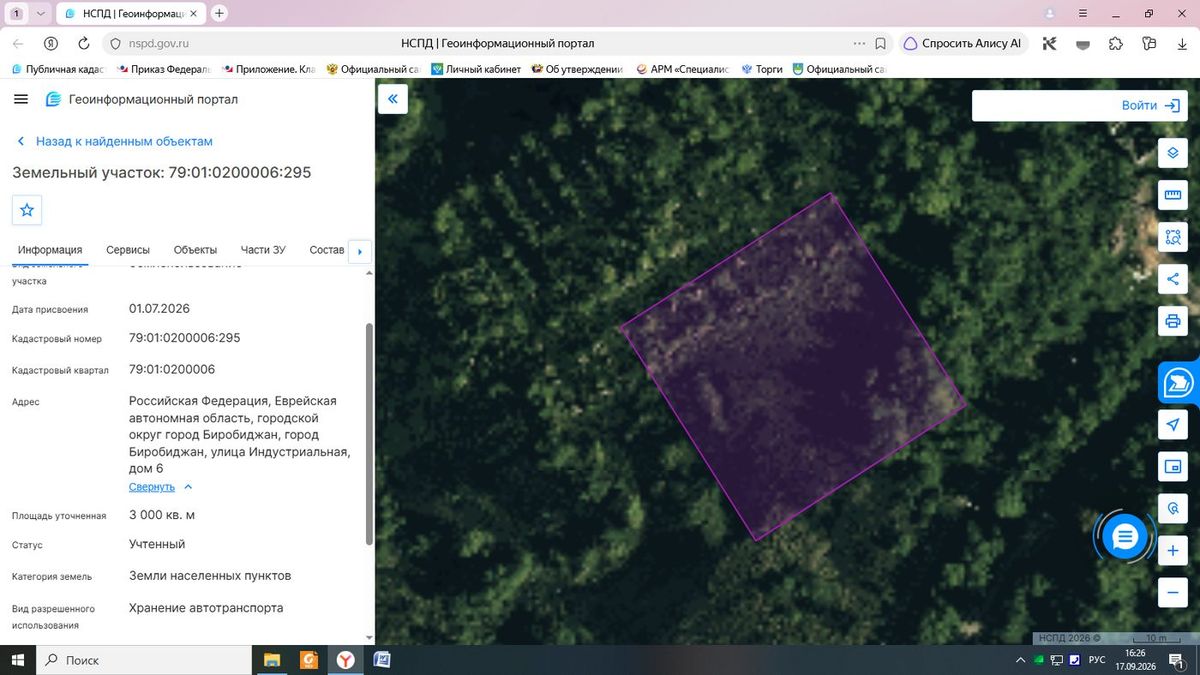
Task: Click the info panel vertical scrollbar
Action: pos(370,432)
